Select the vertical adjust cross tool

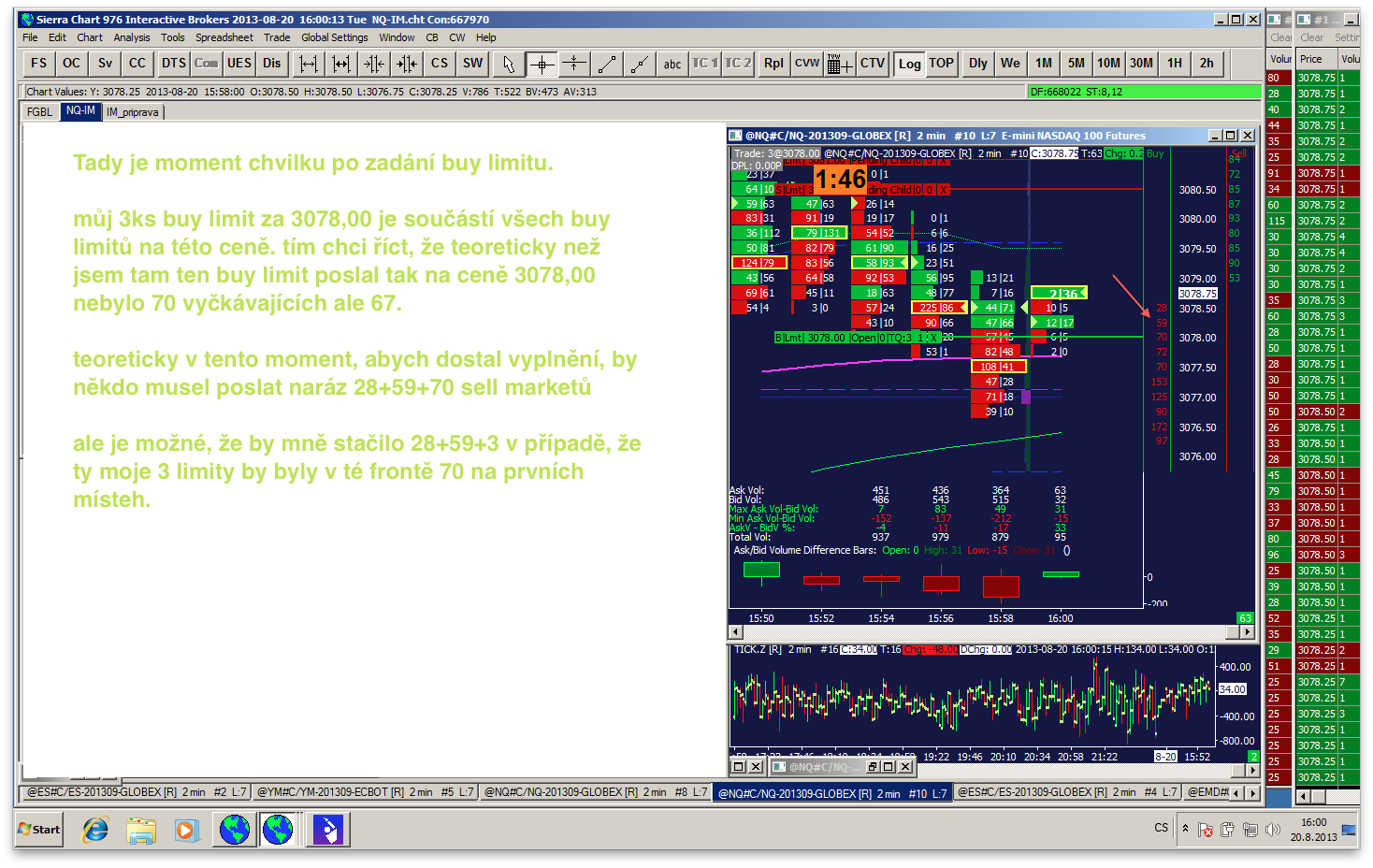click(x=574, y=64)
